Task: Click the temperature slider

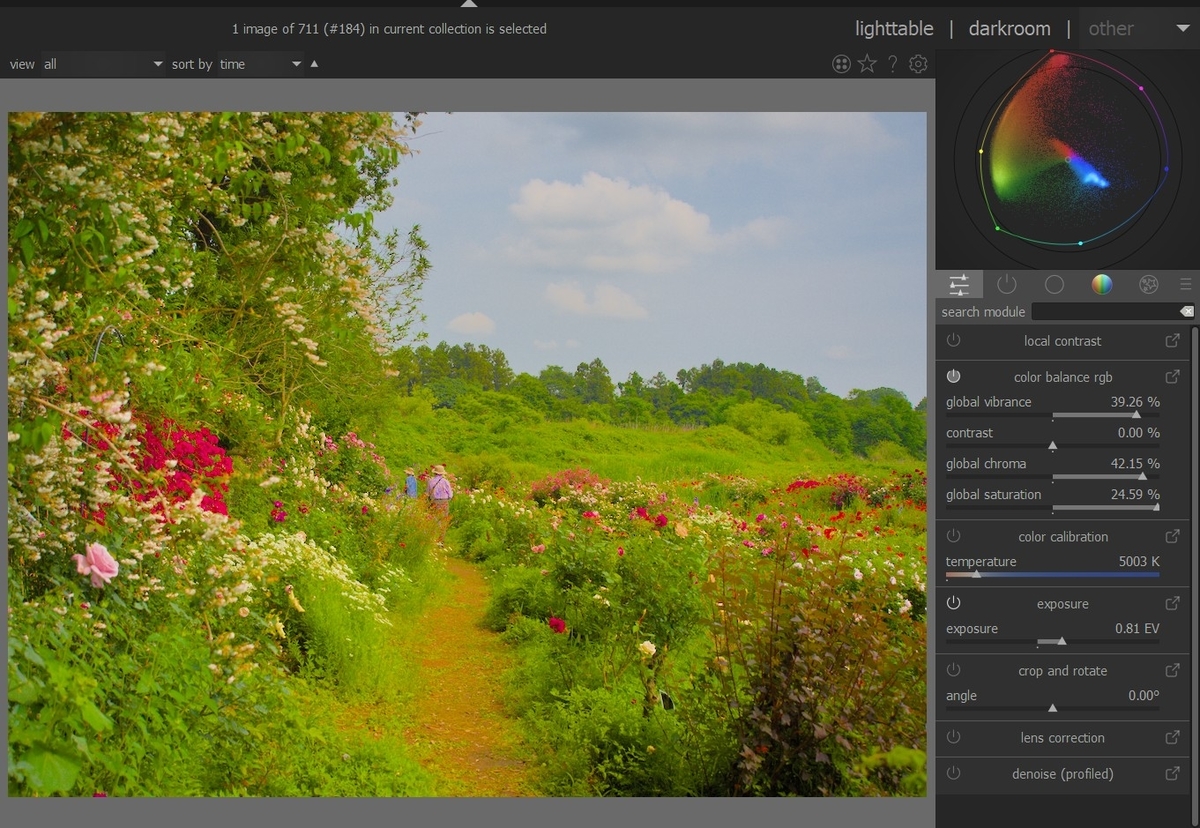Action: pyautogui.click(x=1053, y=575)
